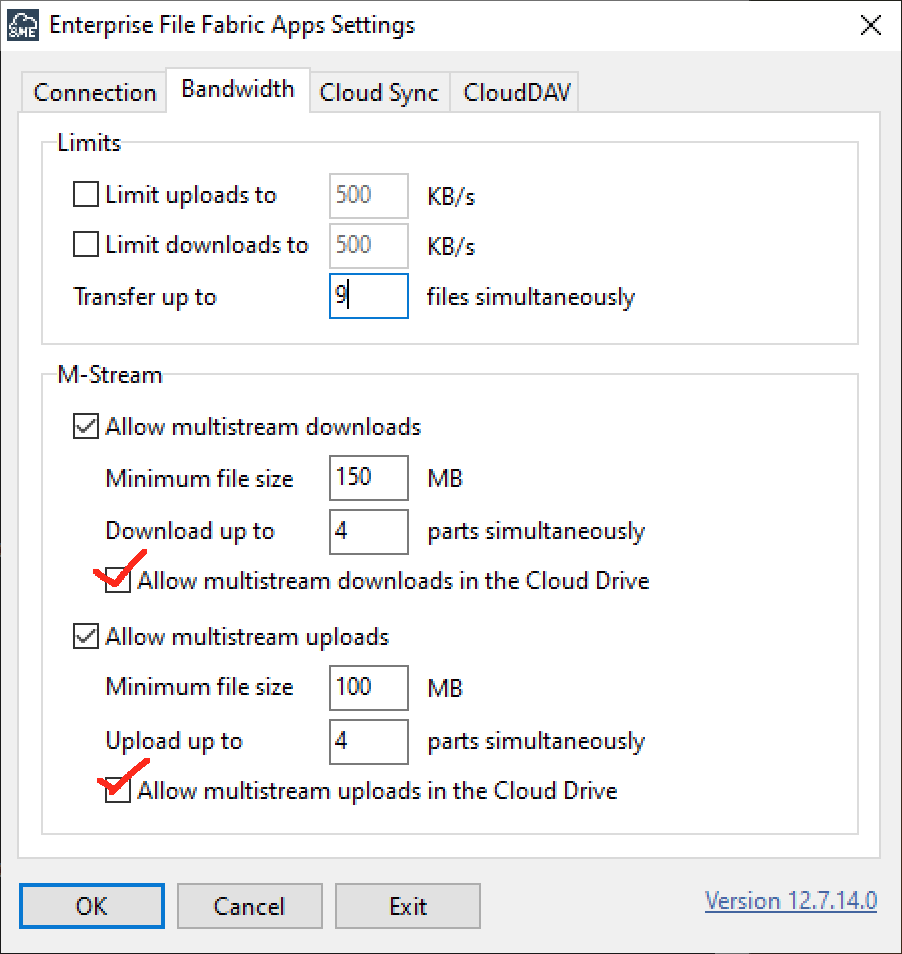The height and width of the screenshot is (954, 902).
Task: Click the SME app icon in title bar
Action: point(22,25)
